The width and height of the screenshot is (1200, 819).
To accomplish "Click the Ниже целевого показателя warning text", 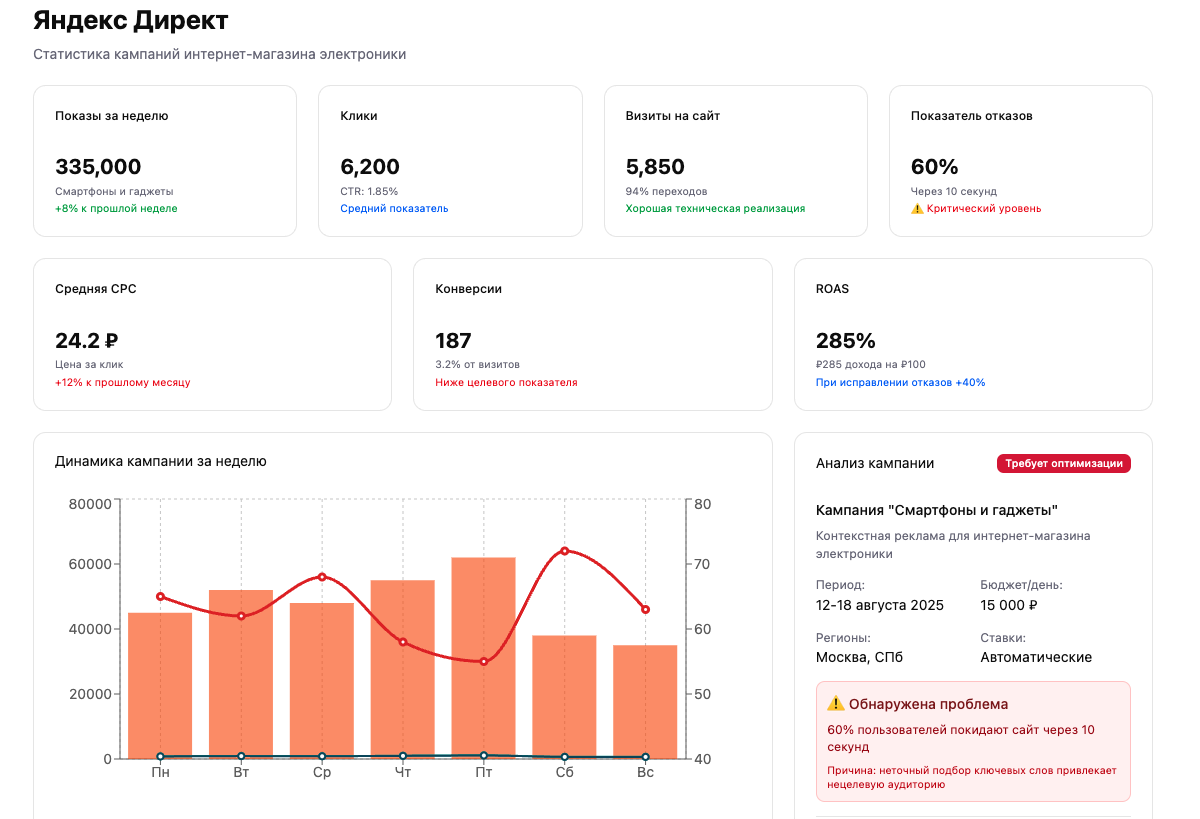I will [506, 382].
